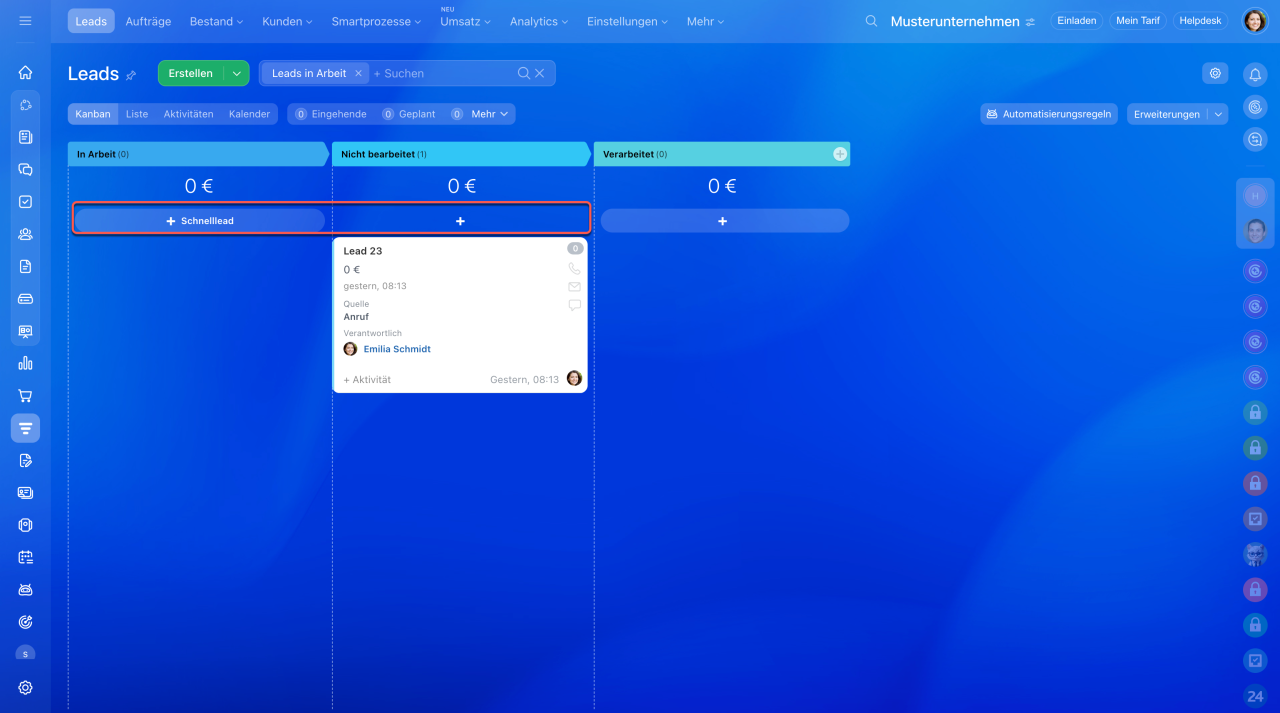
Task: Open the top Mehr navigation dropdown
Action: point(705,21)
